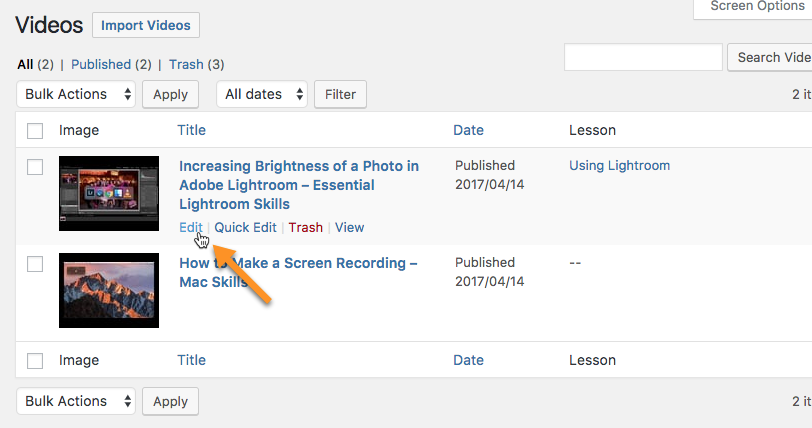812x428 pixels.
Task: Open the top Bulk Actions dropdown
Action: coord(76,94)
